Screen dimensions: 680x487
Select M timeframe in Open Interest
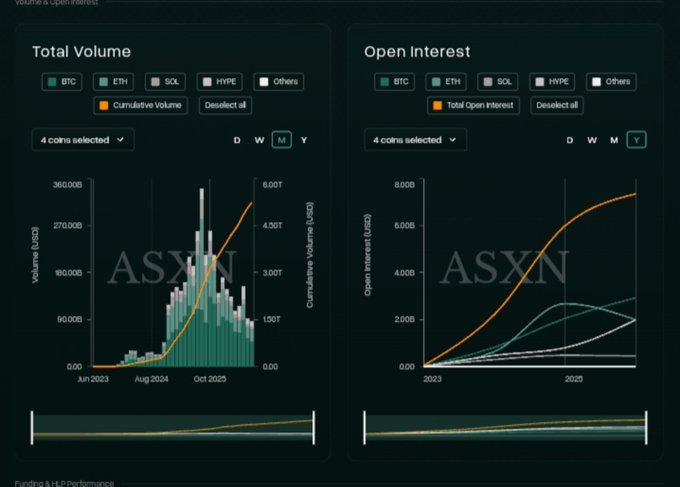point(614,140)
